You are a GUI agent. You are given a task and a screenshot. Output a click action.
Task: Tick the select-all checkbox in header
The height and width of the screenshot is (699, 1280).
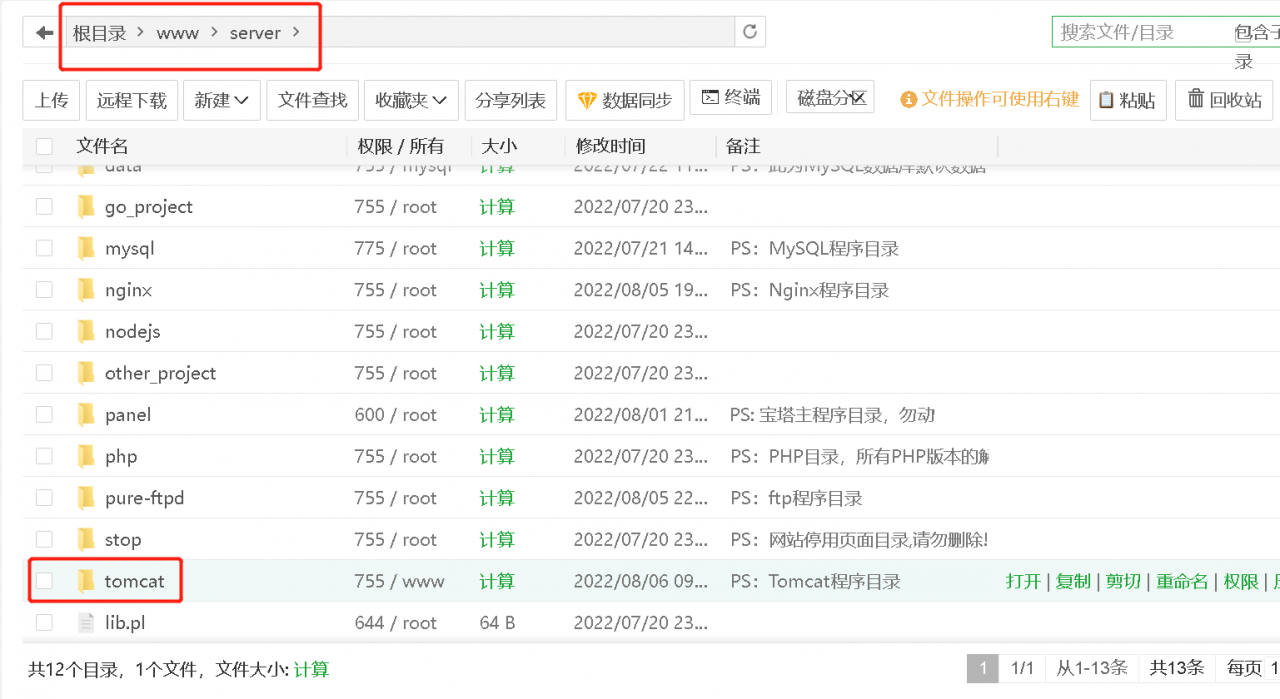click(44, 146)
